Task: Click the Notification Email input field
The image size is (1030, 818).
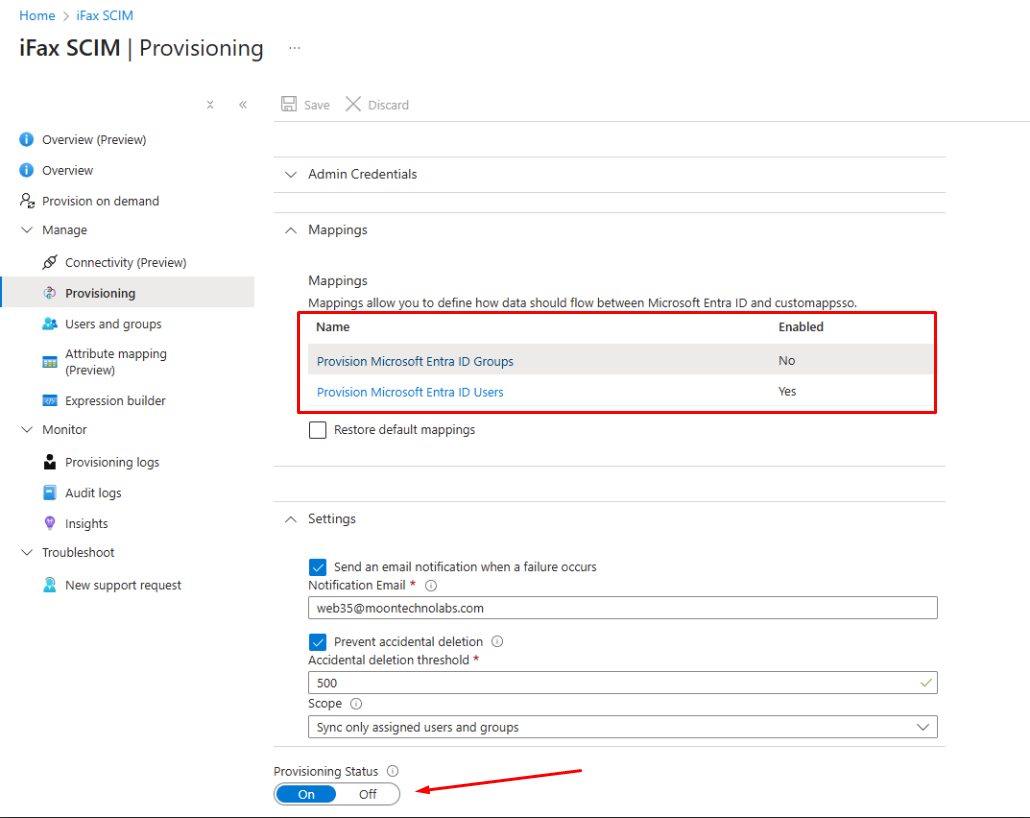Action: click(623, 608)
